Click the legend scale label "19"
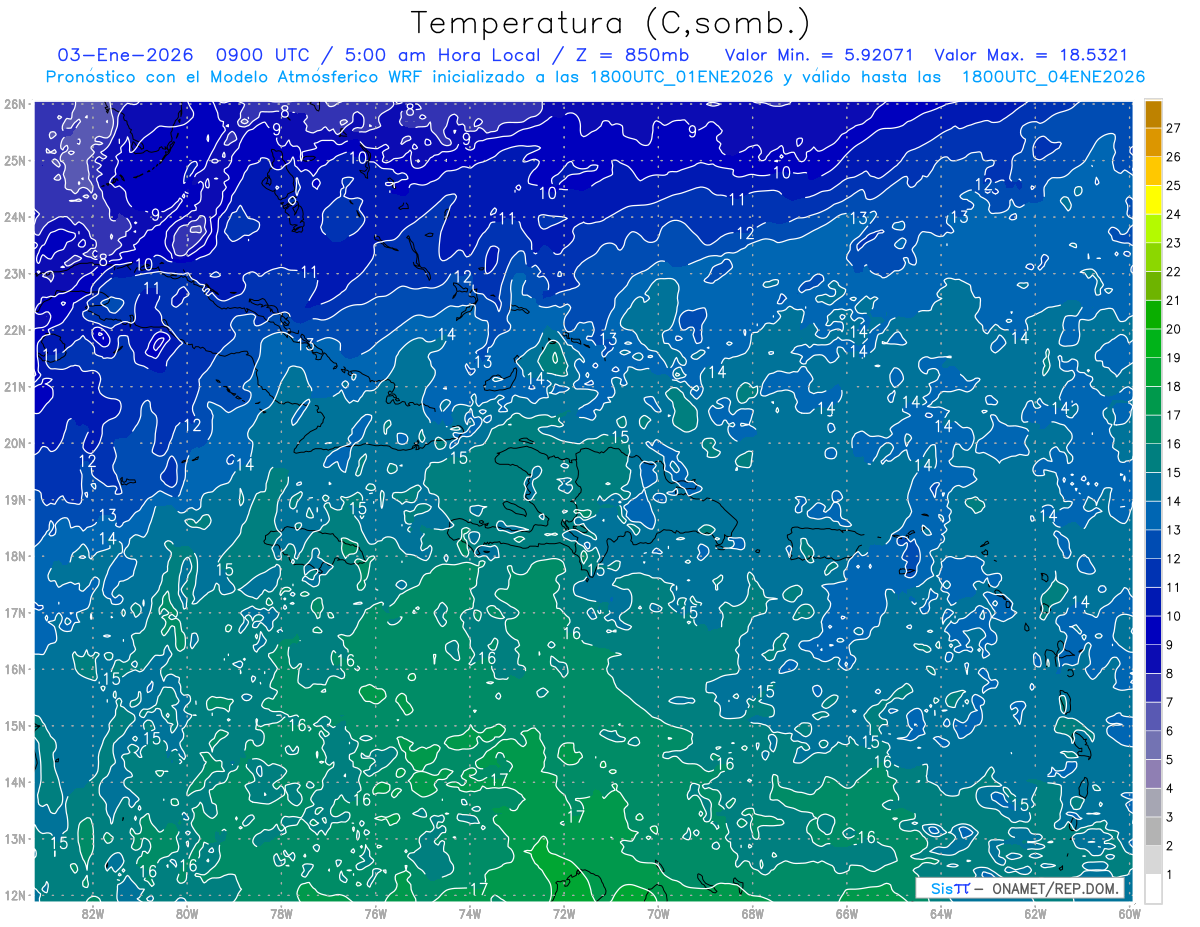The image size is (1200, 927). (1174, 358)
